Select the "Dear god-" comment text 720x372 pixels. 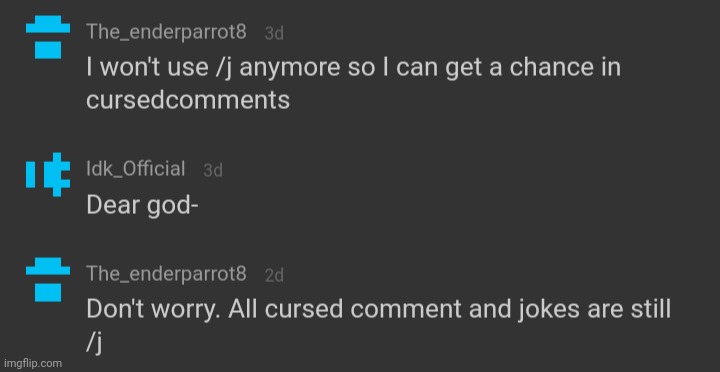tap(142, 205)
